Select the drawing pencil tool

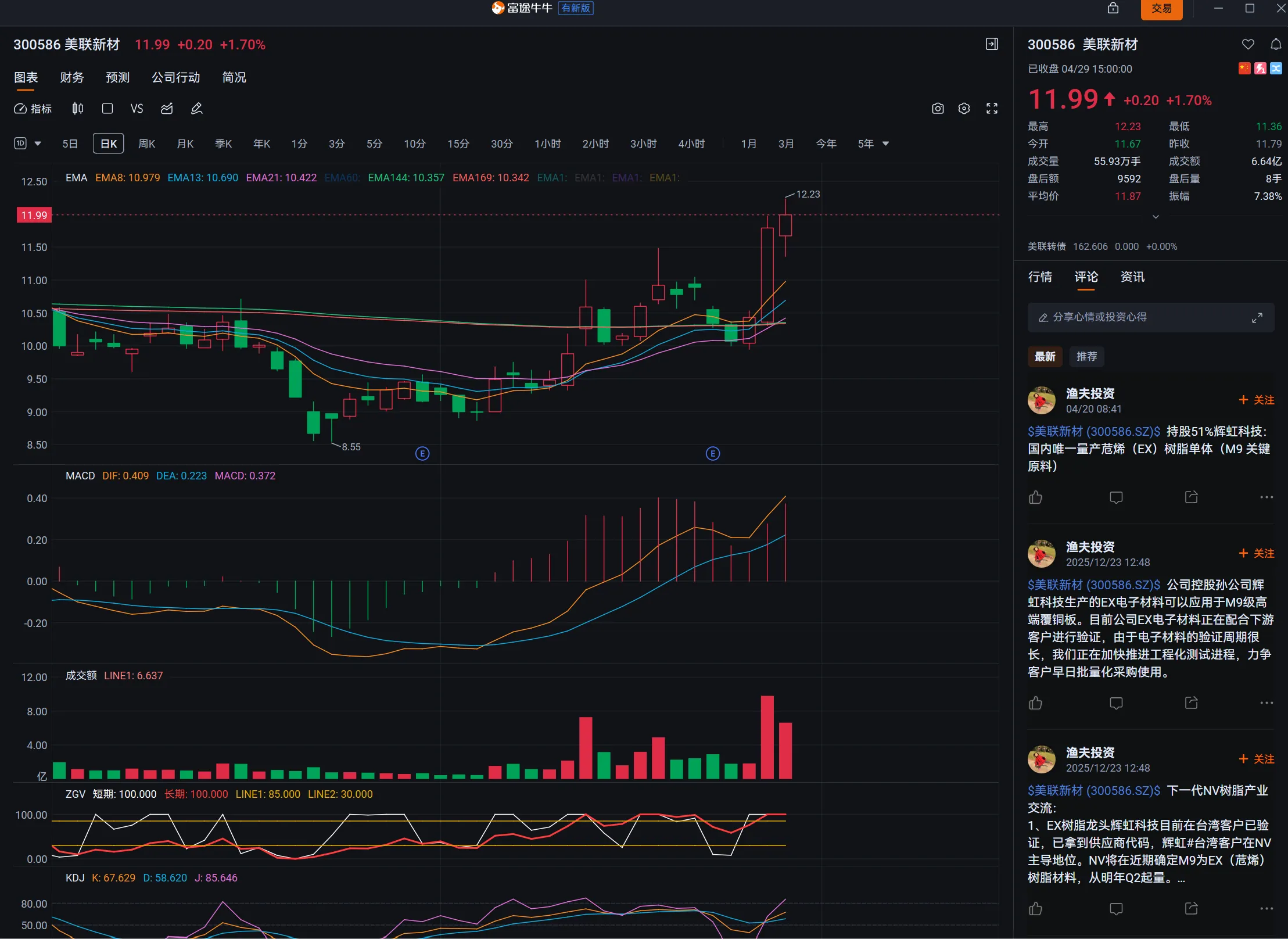point(197,109)
